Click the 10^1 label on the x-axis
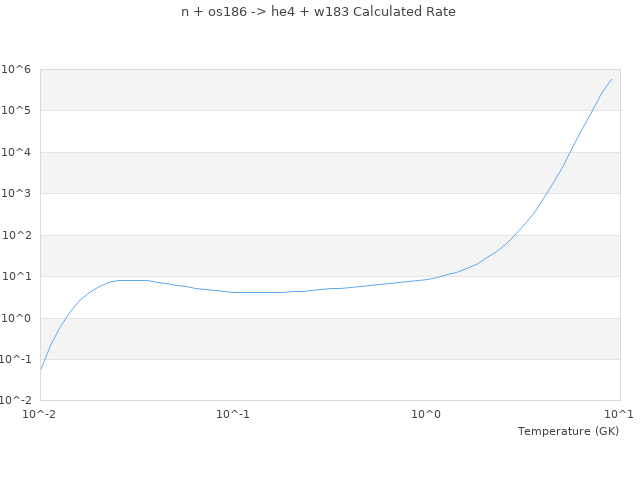Image resolution: width=640 pixels, height=480 pixels. 620,414
